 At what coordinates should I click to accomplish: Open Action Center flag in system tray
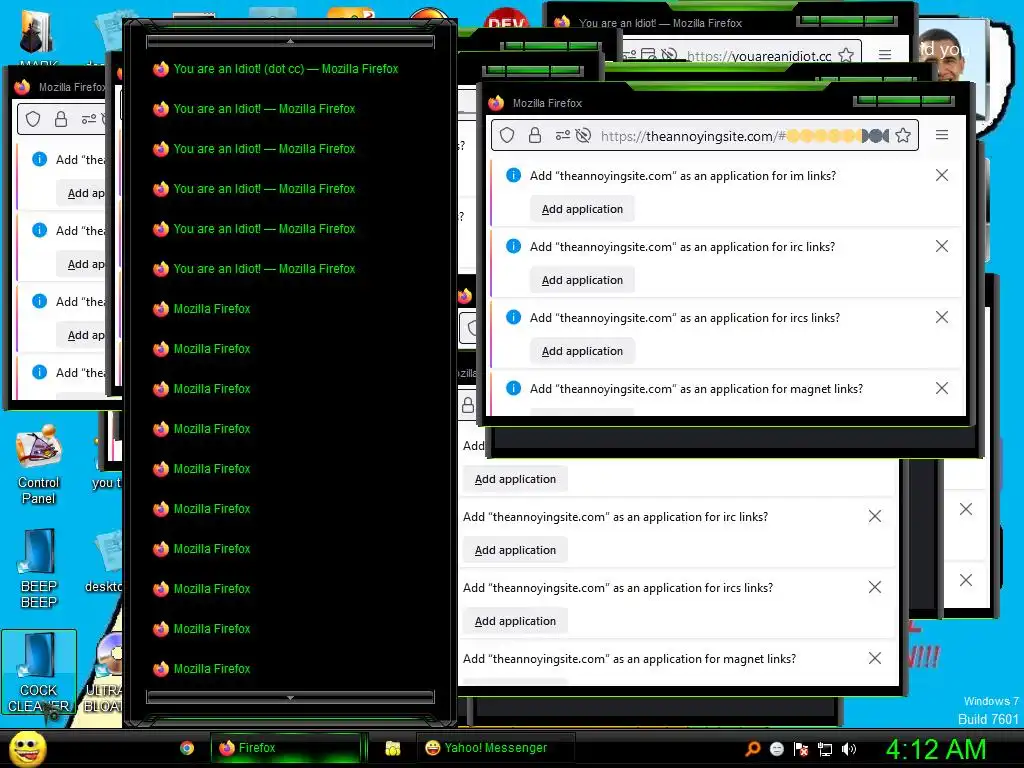tap(801, 749)
